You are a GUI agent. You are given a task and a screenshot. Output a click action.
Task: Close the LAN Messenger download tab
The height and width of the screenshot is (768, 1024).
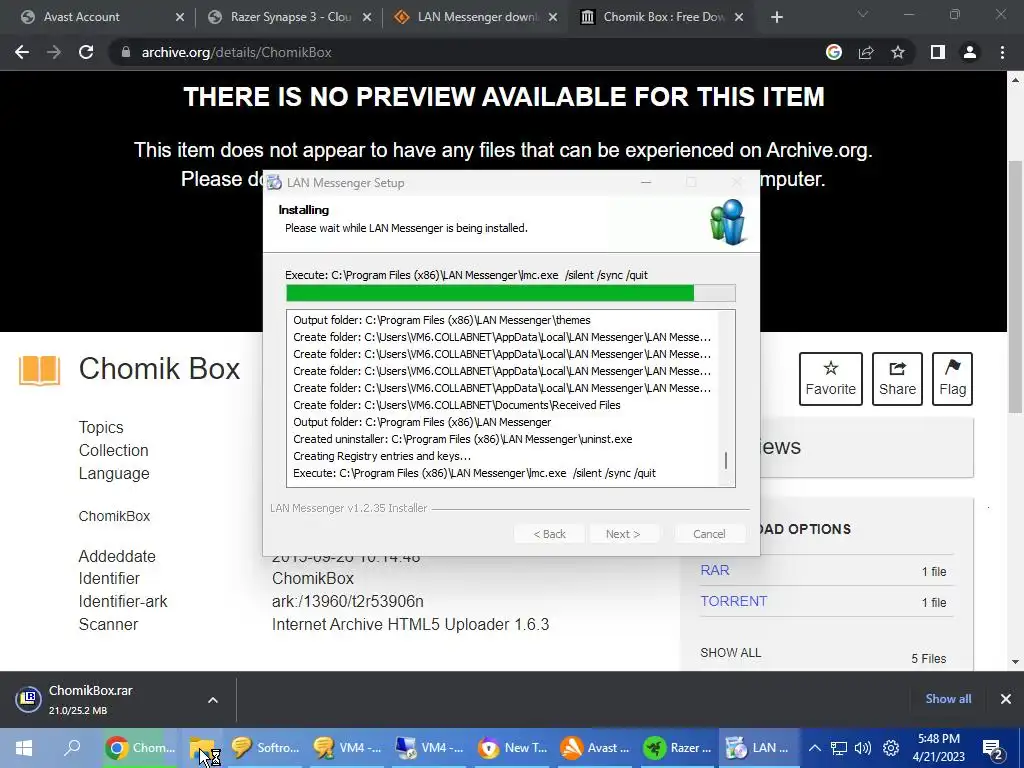point(553,17)
